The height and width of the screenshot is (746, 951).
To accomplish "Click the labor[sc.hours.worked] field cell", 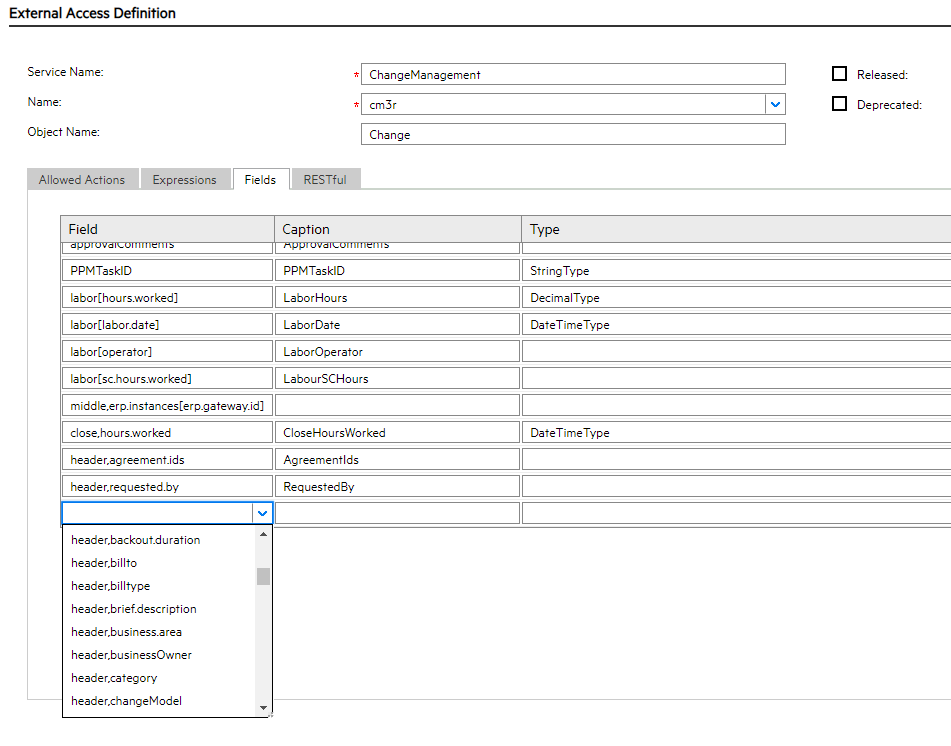I will pyautogui.click(x=167, y=378).
